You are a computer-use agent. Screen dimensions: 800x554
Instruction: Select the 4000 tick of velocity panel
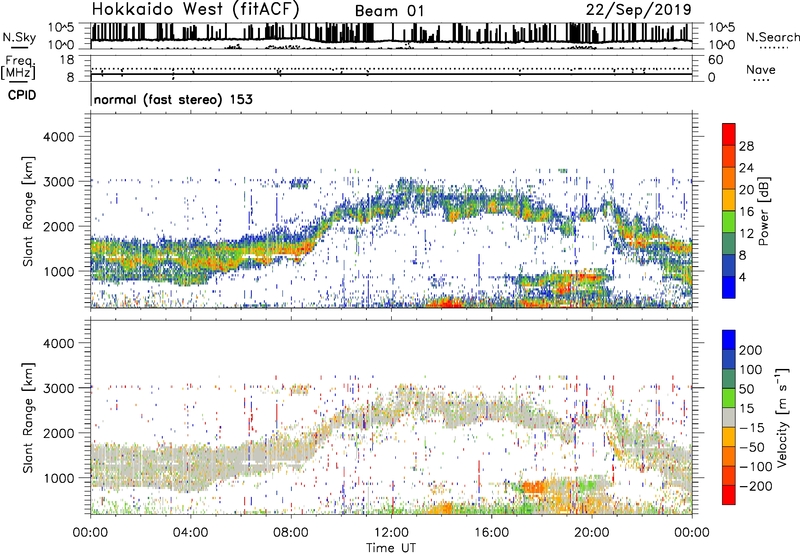(59, 343)
